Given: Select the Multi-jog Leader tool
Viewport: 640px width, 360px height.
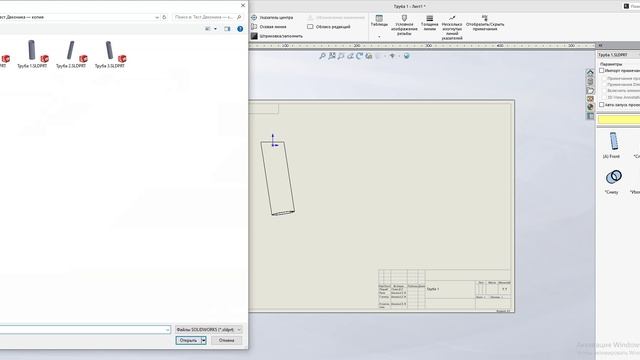Looking at the screenshot, I should point(452,28).
